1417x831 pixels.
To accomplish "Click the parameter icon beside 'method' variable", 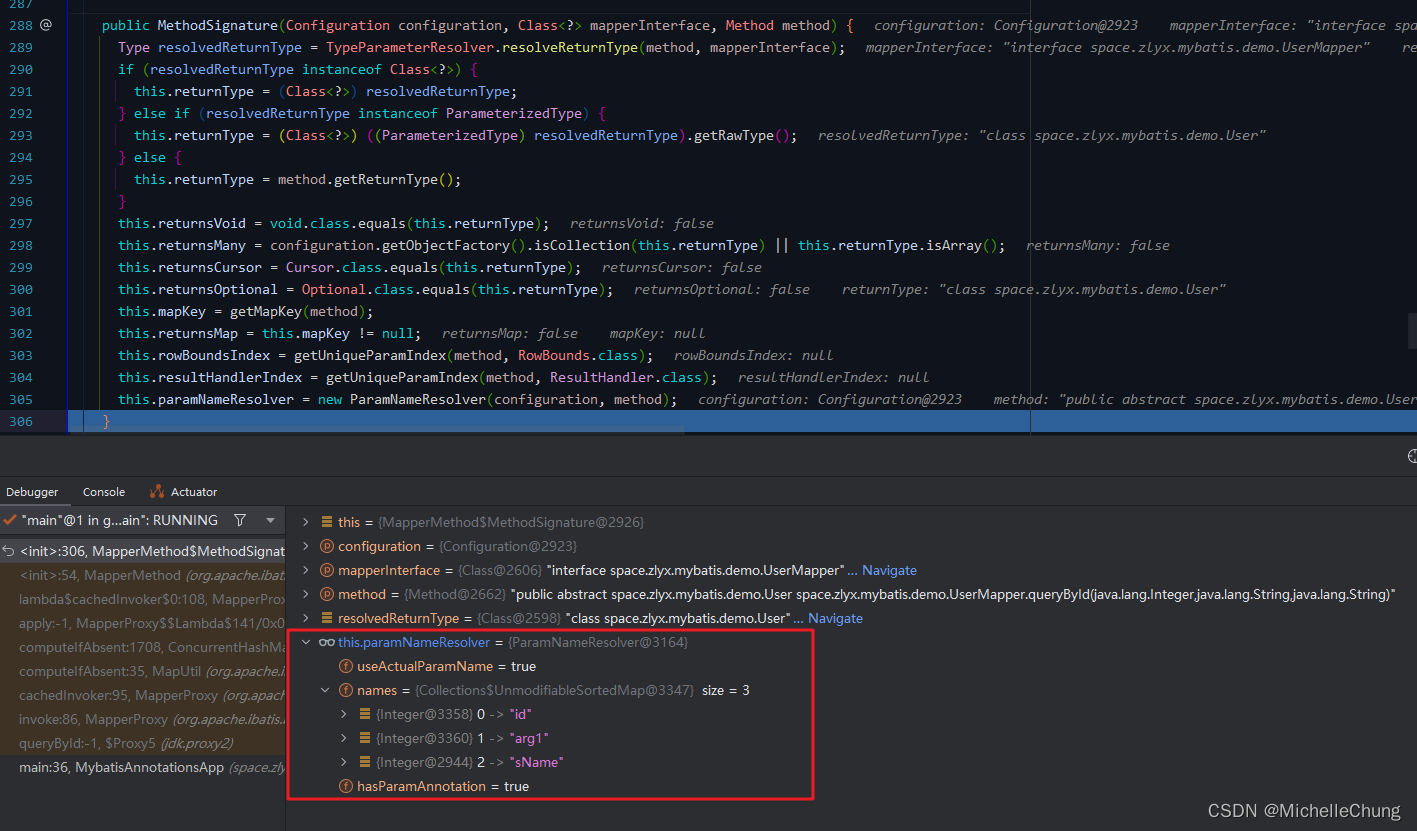I will coord(326,594).
